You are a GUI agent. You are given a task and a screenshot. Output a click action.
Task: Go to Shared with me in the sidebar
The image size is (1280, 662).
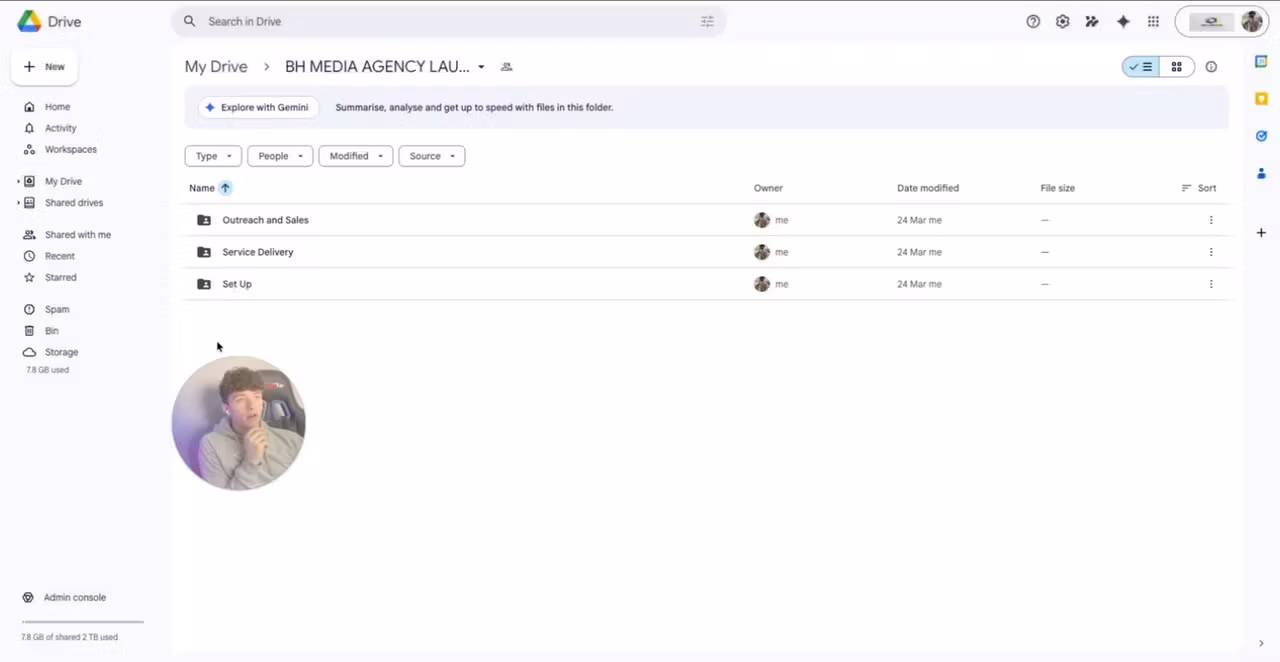(78, 234)
